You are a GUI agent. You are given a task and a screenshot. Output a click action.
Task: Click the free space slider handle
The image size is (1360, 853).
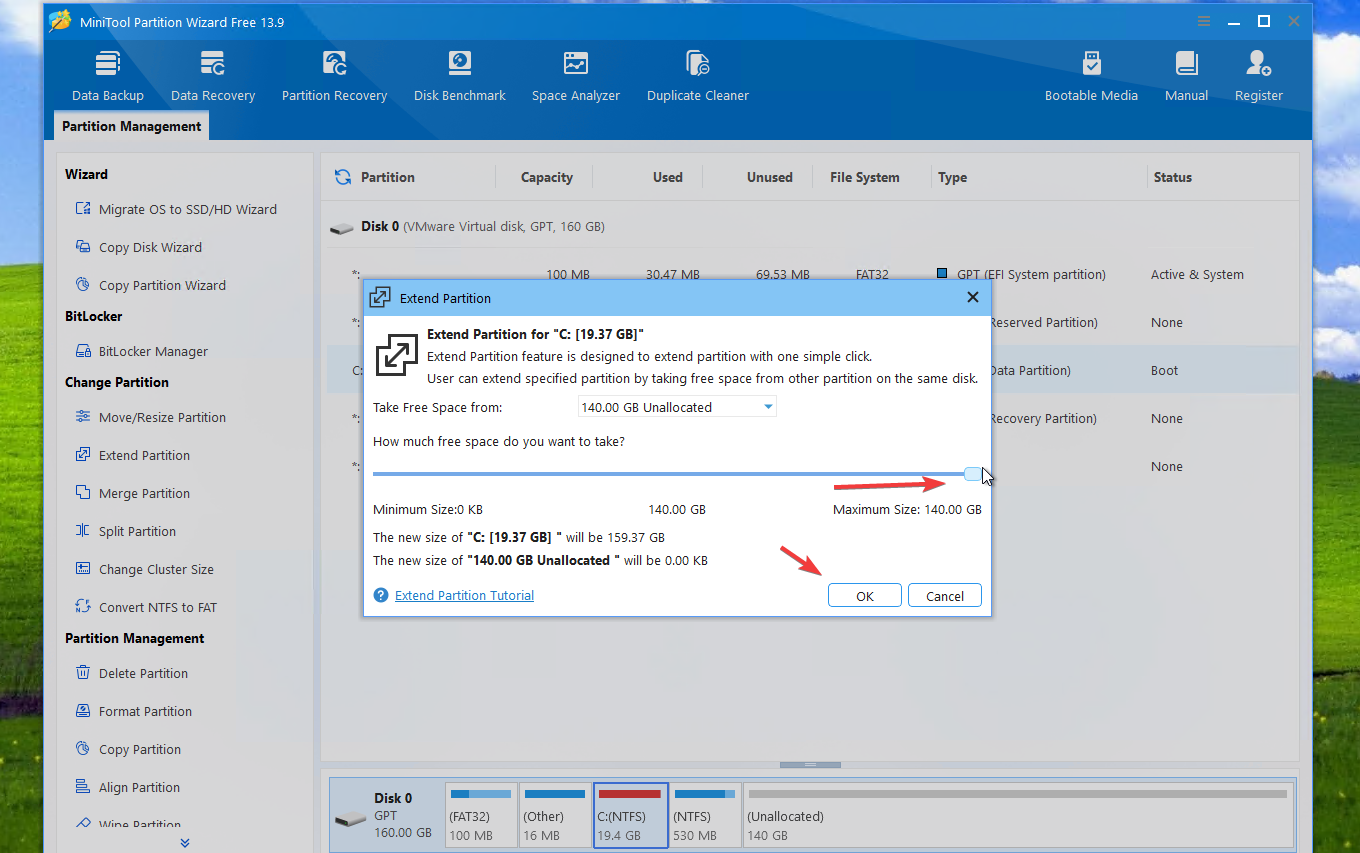973,474
